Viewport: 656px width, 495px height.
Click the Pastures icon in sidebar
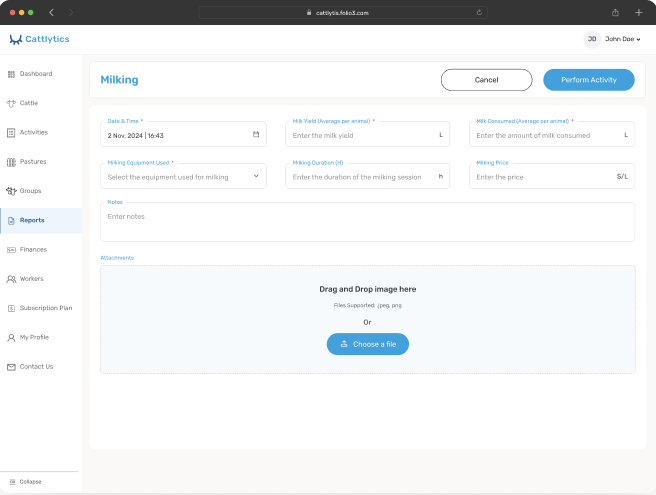pos(11,162)
